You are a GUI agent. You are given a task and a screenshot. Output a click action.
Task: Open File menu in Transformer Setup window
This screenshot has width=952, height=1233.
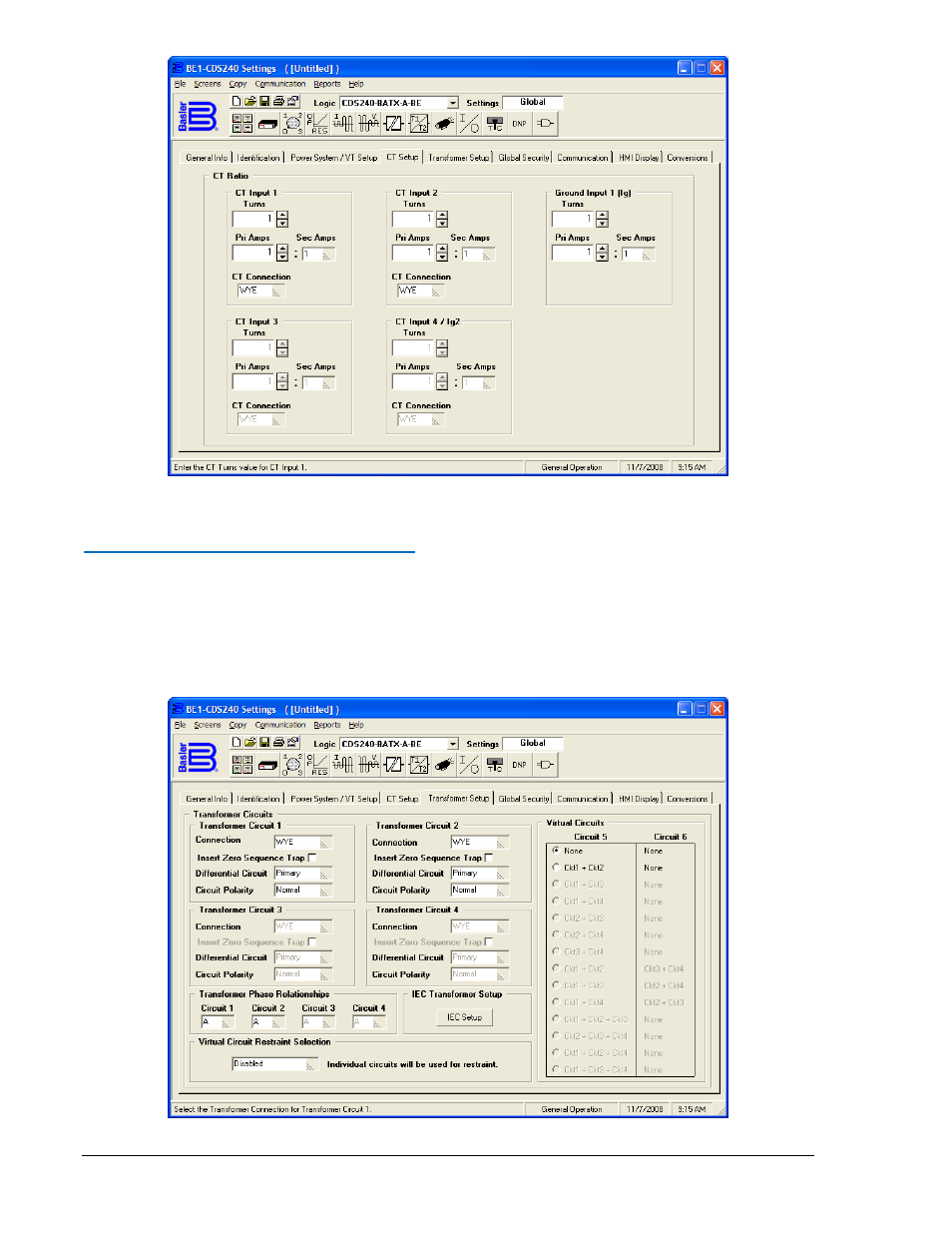[180, 725]
